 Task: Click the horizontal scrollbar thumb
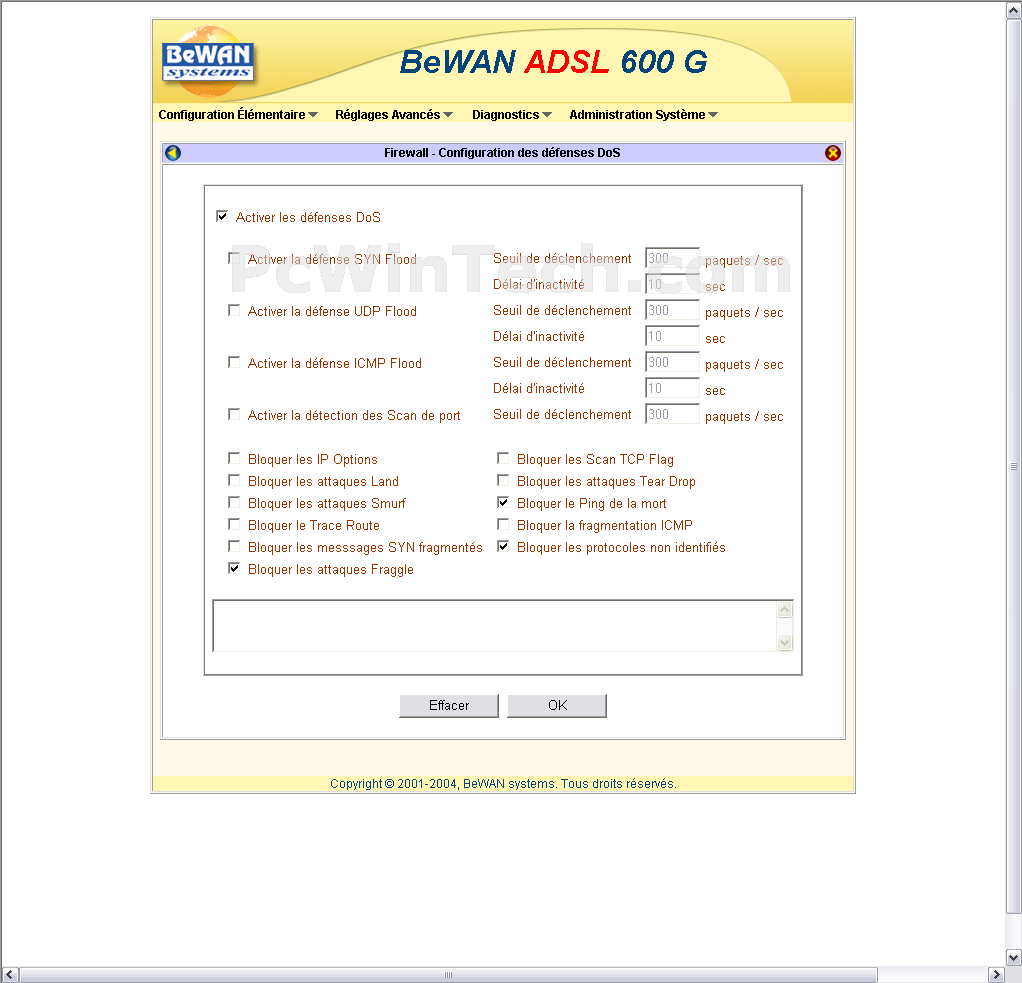coord(448,975)
